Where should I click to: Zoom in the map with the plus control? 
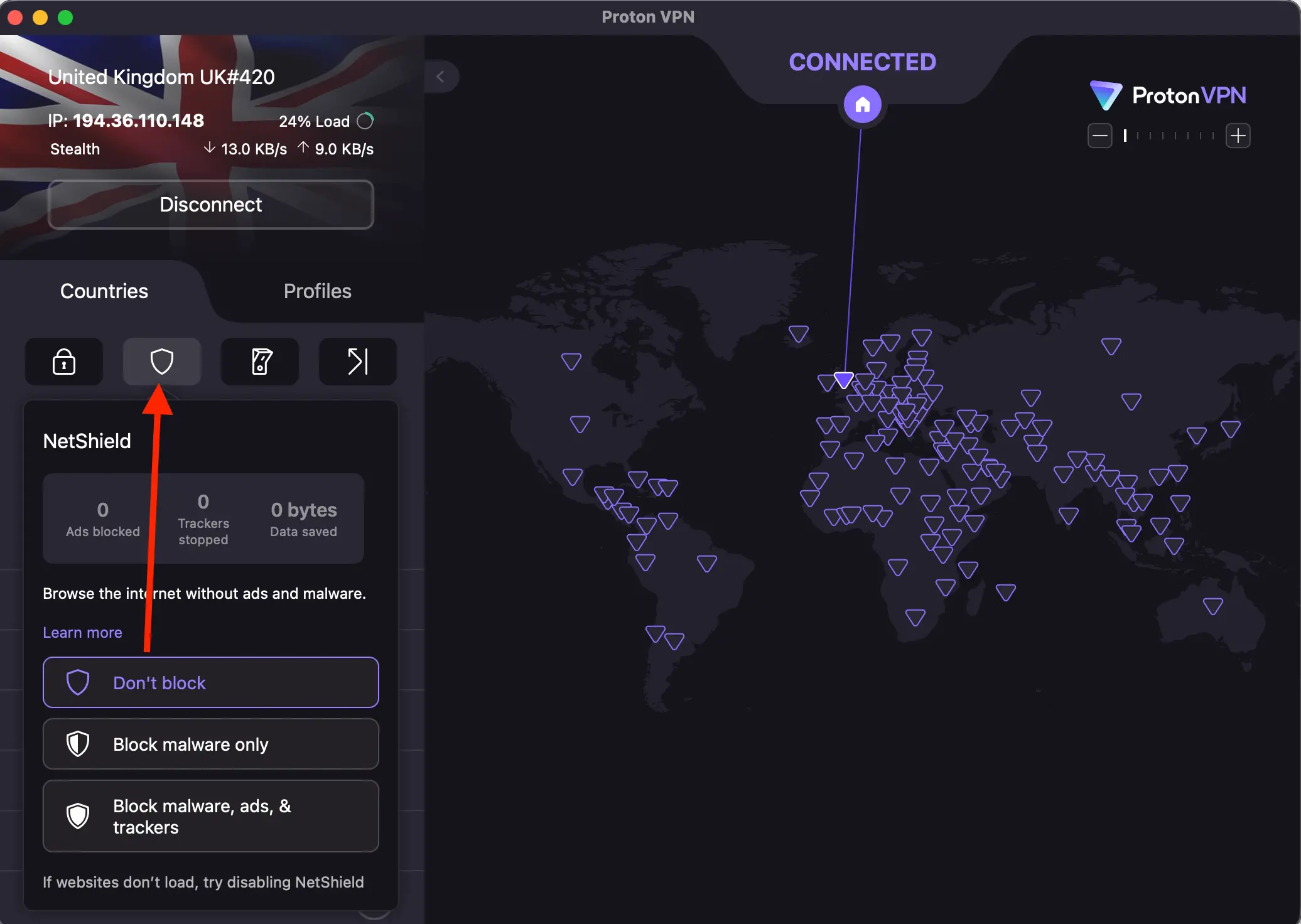[1238, 135]
